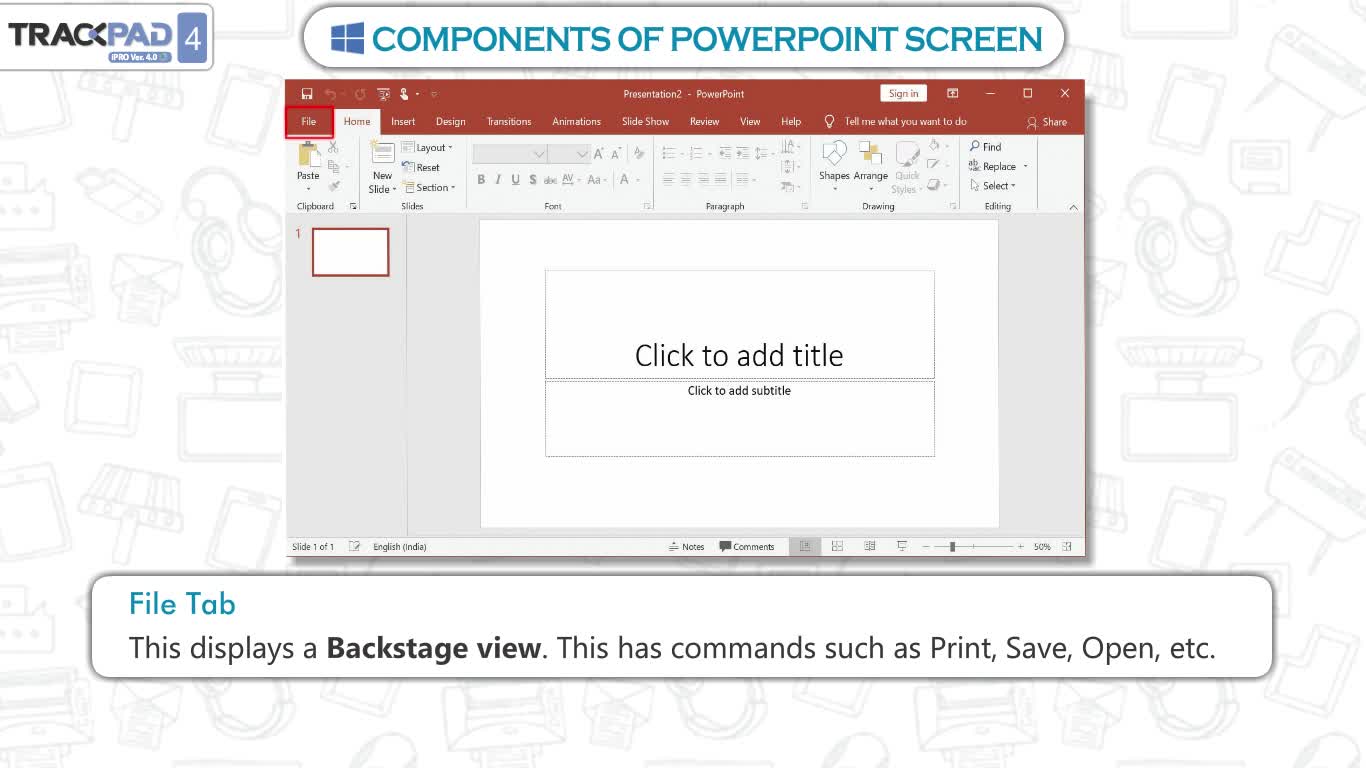Go to the Animations tab
Viewport: 1366px width, 768px height.
[577, 122]
